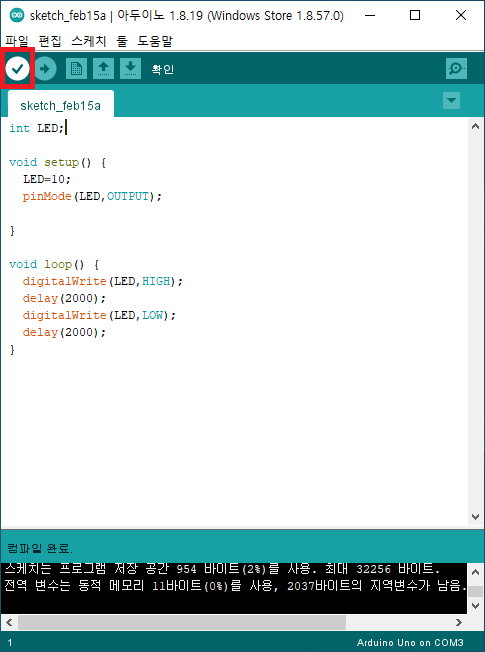Click the horizontal scrollbar right arrow
This screenshot has height=652, width=485.
pos(459,622)
